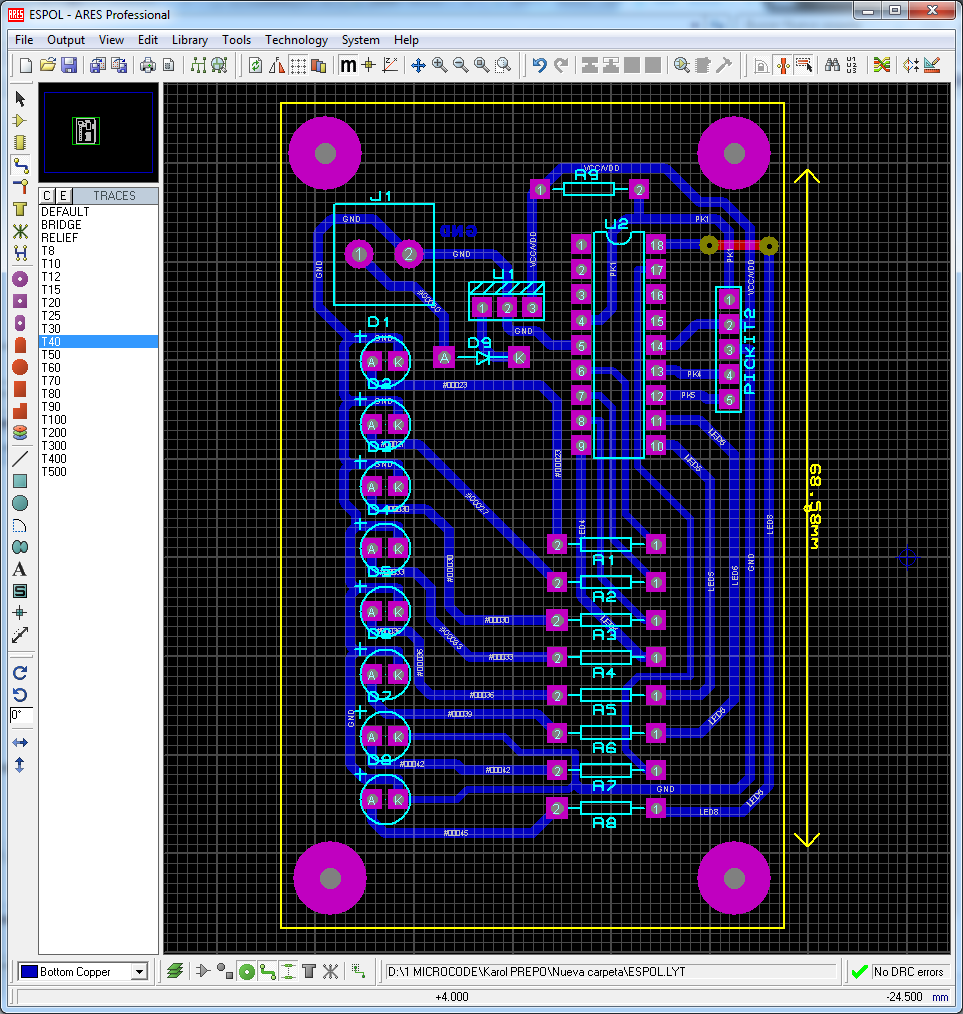This screenshot has width=963, height=1014.
Task: Select the Ratsnest mode tool
Action: (x=20, y=232)
